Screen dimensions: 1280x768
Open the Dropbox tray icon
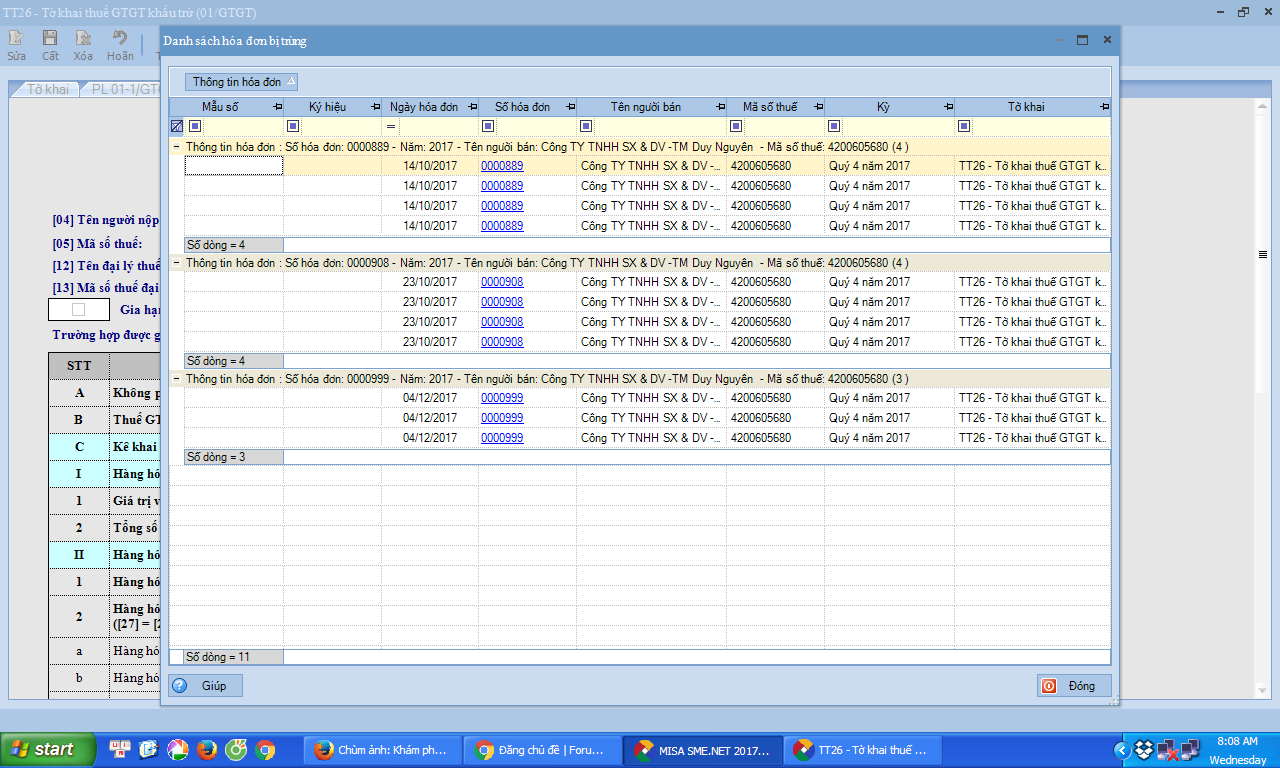tap(1144, 748)
